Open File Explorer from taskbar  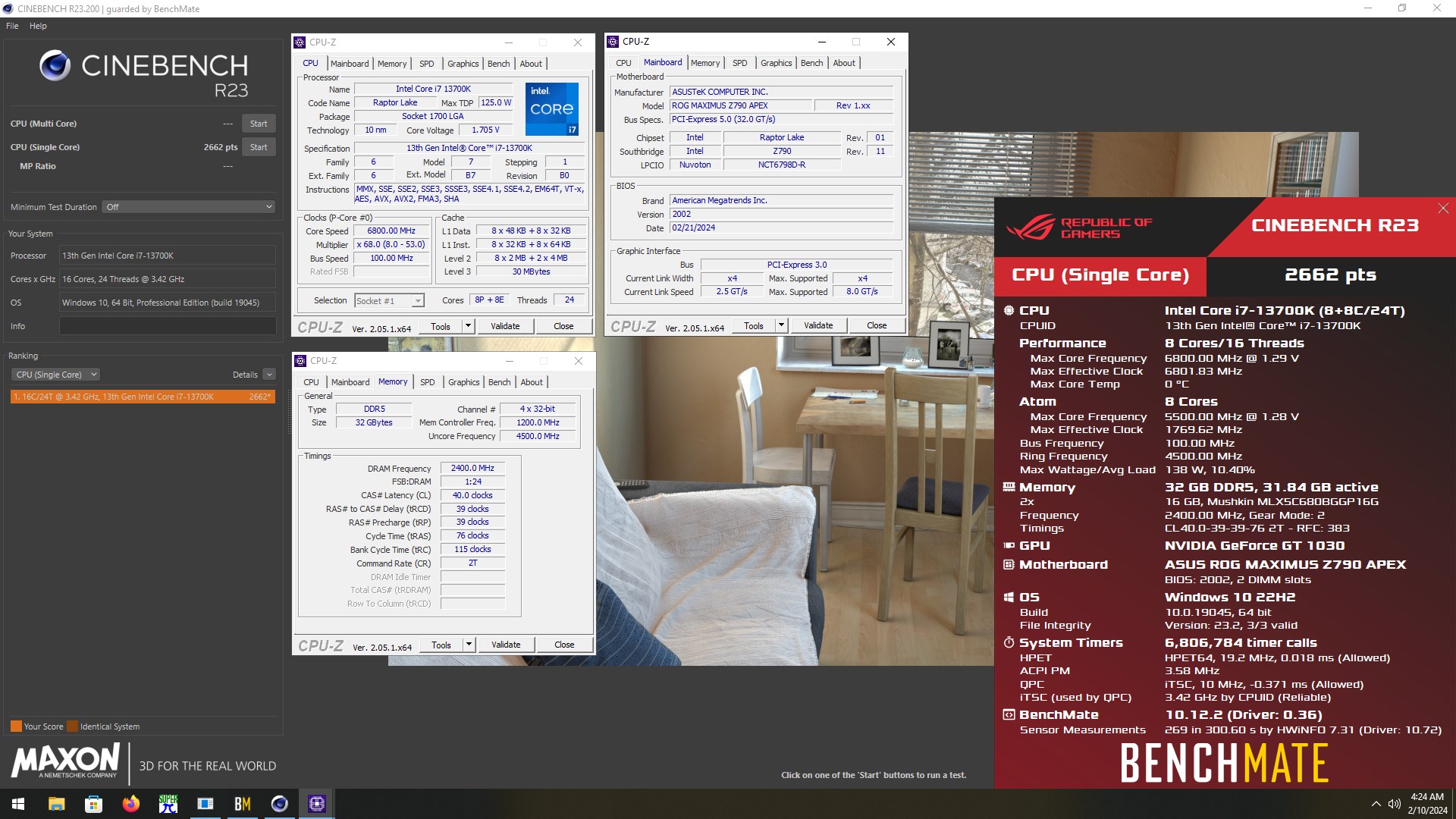click(57, 804)
